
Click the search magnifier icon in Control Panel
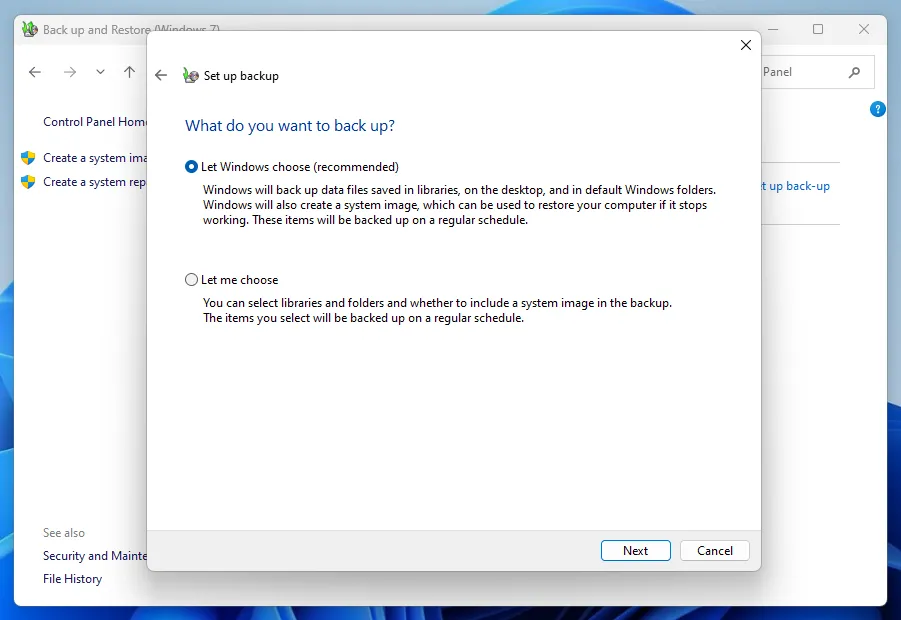(x=854, y=72)
